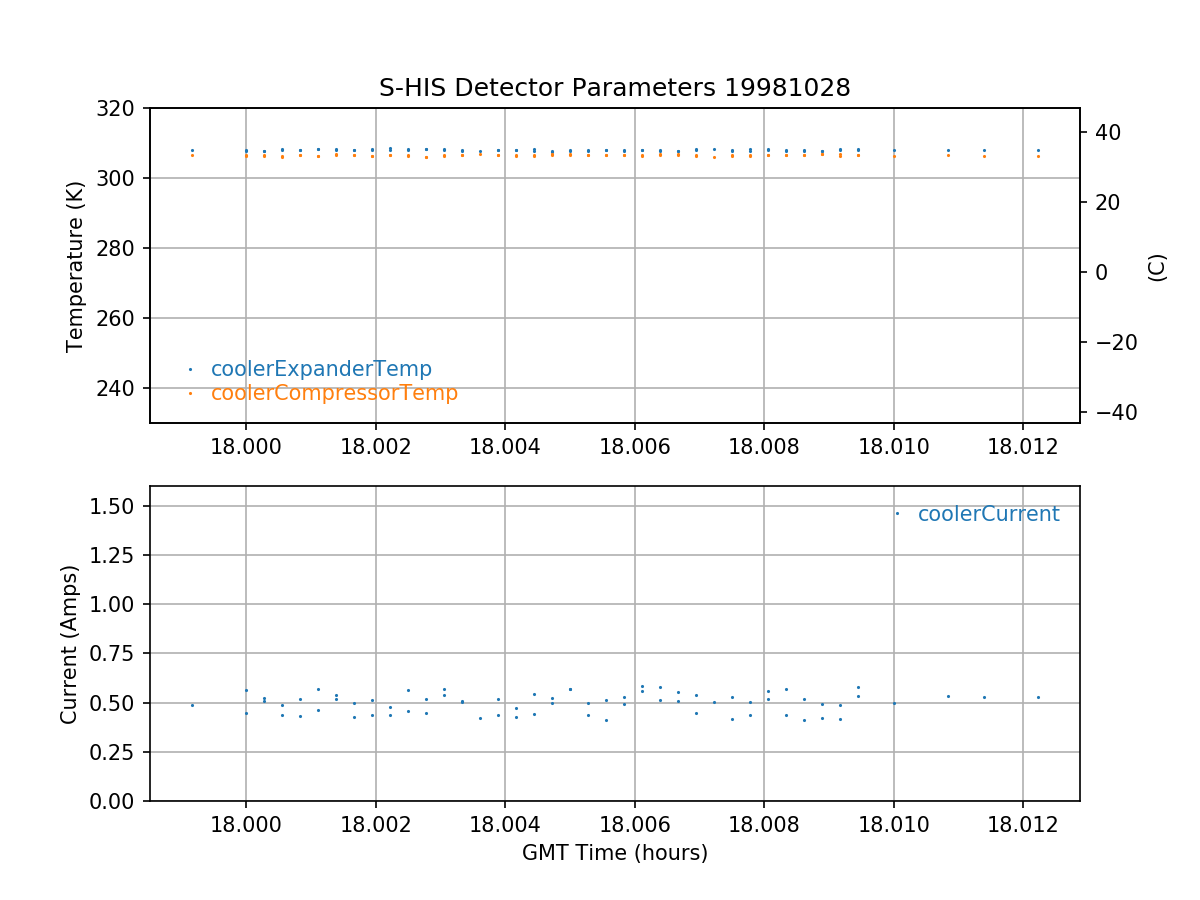The width and height of the screenshot is (1200, 900).
Task: Click the 18.006 tick under the current plot
Action: point(634,823)
